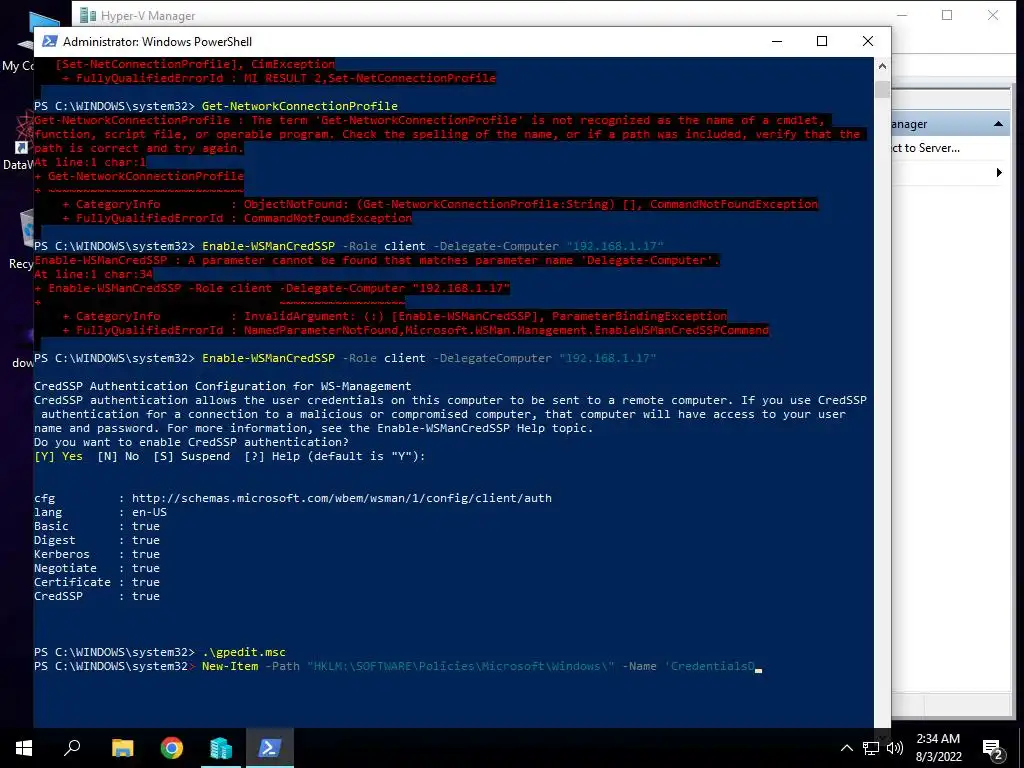The image size is (1024, 768).
Task: Click the current New-Item command line
Action: [398, 666]
